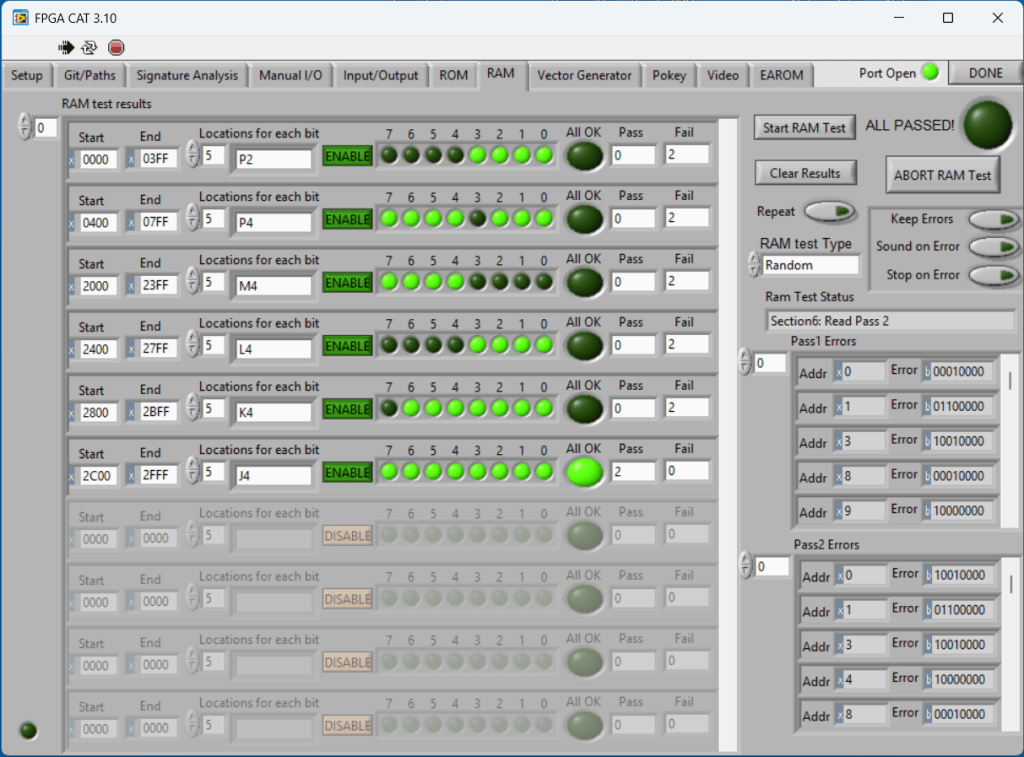Click the bit 7 LED in the K4 row

point(388,408)
